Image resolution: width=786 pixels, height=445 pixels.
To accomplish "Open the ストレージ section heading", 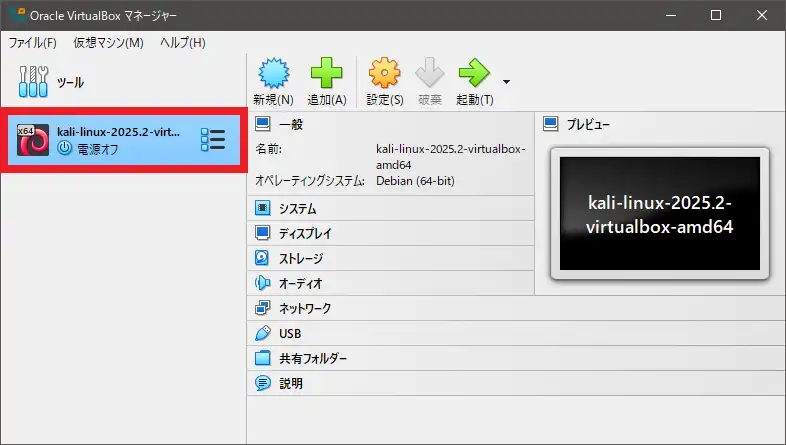I will (x=301, y=259).
